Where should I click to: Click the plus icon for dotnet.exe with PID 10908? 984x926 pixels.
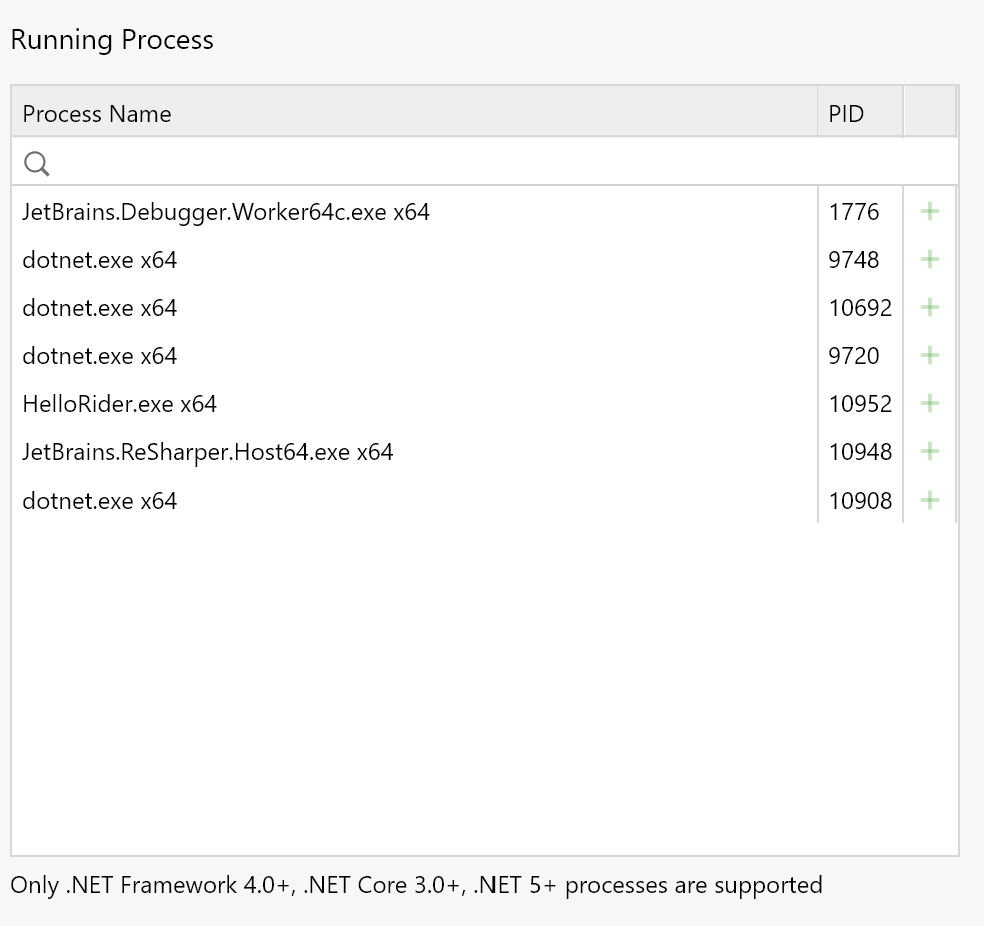tap(929, 500)
